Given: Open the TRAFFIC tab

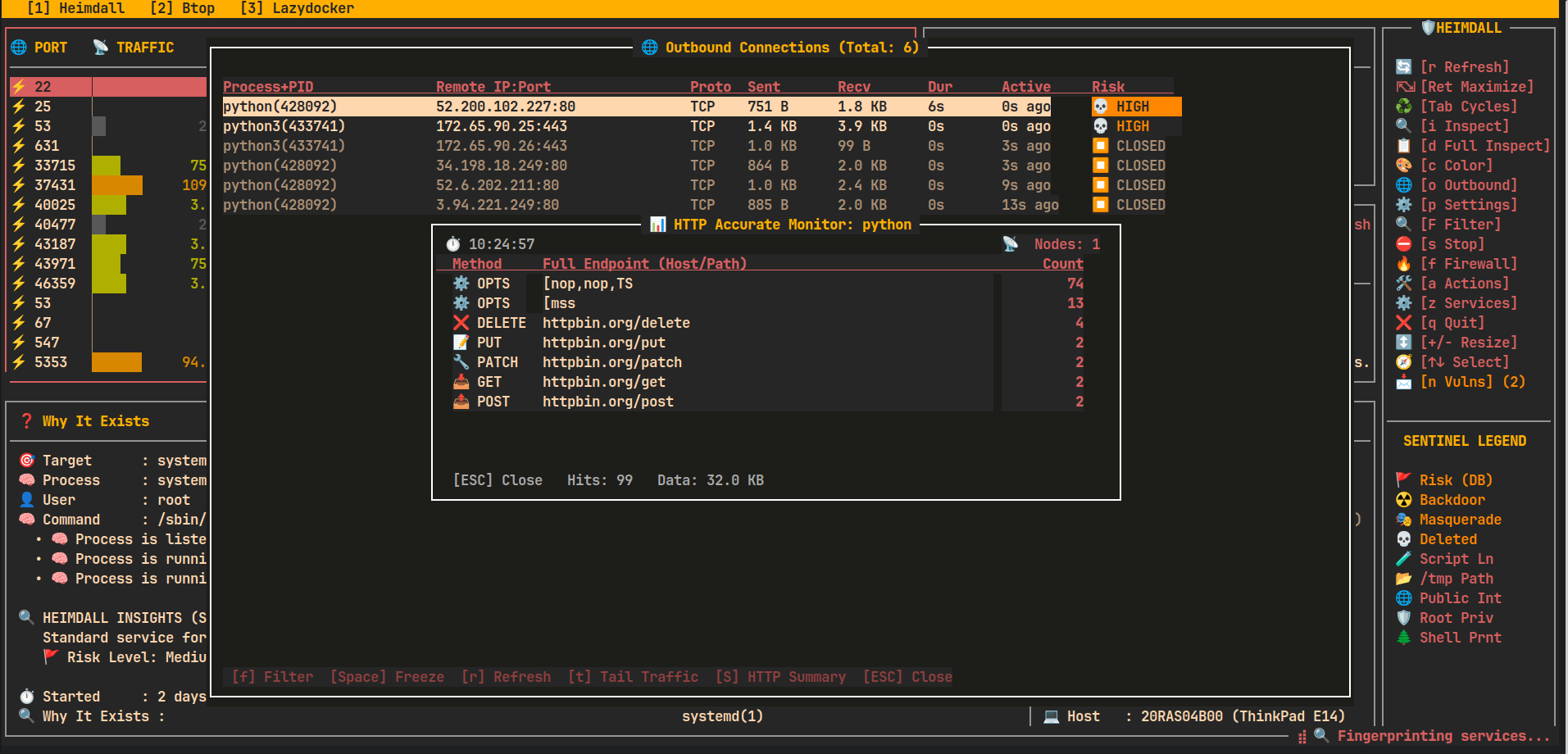Looking at the screenshot, I should pos(133,48).
